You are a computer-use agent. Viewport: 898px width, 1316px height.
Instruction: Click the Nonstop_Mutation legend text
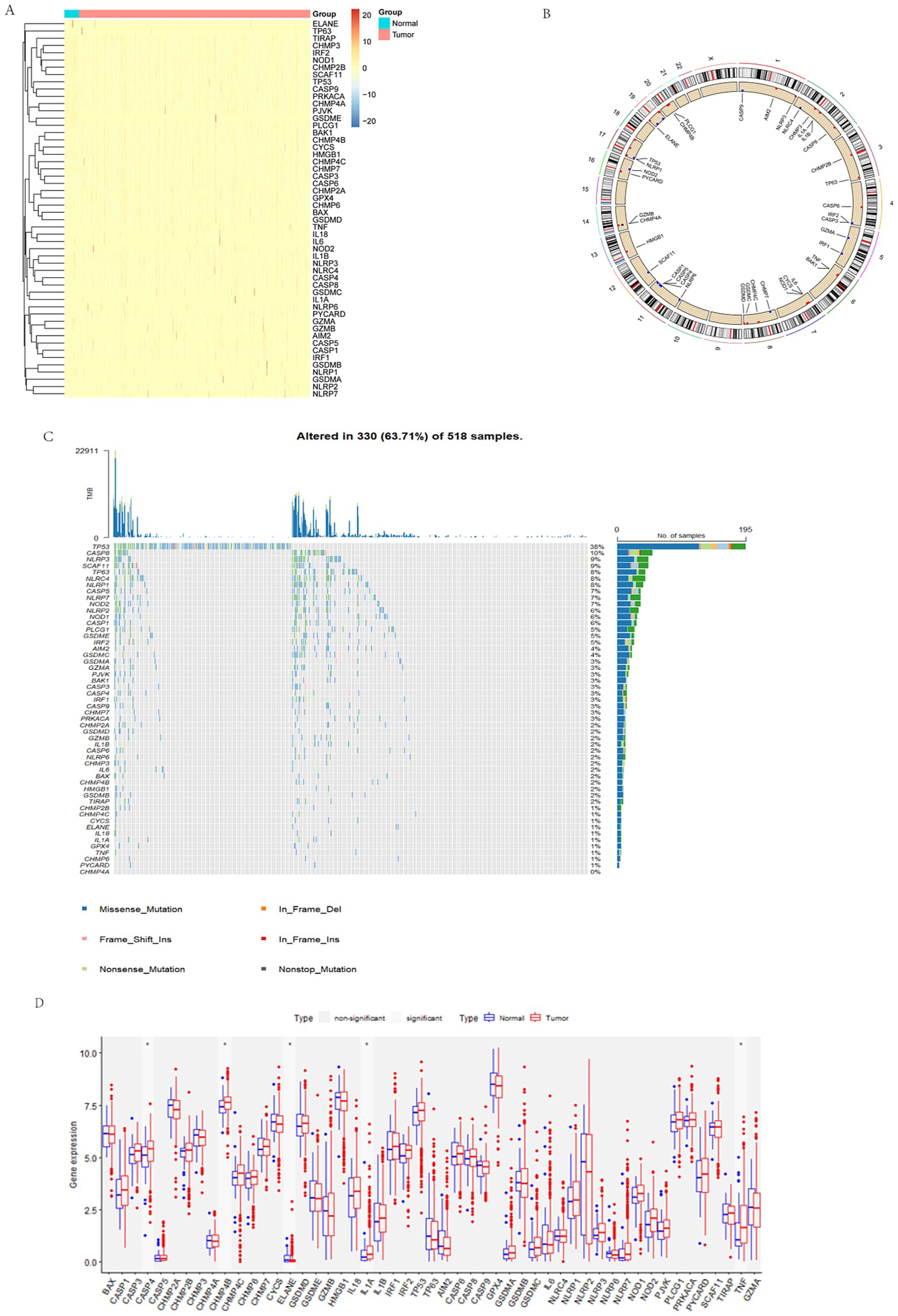click(318, 969)
